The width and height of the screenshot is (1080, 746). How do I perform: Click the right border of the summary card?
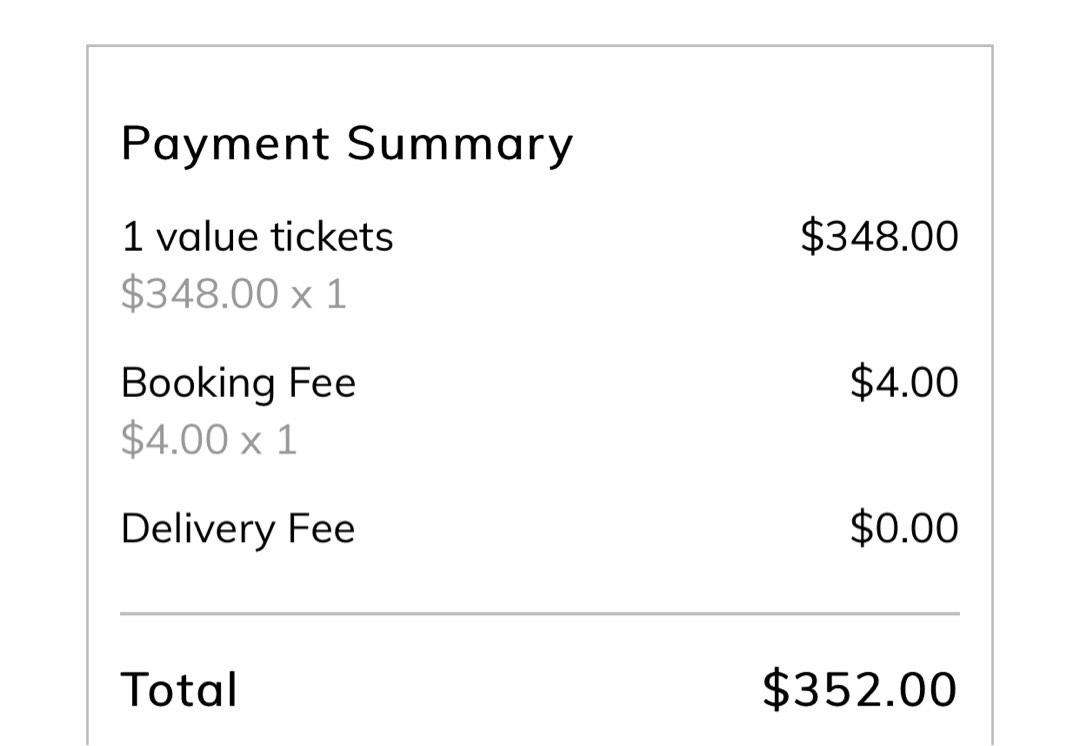[x=993, y=395]
